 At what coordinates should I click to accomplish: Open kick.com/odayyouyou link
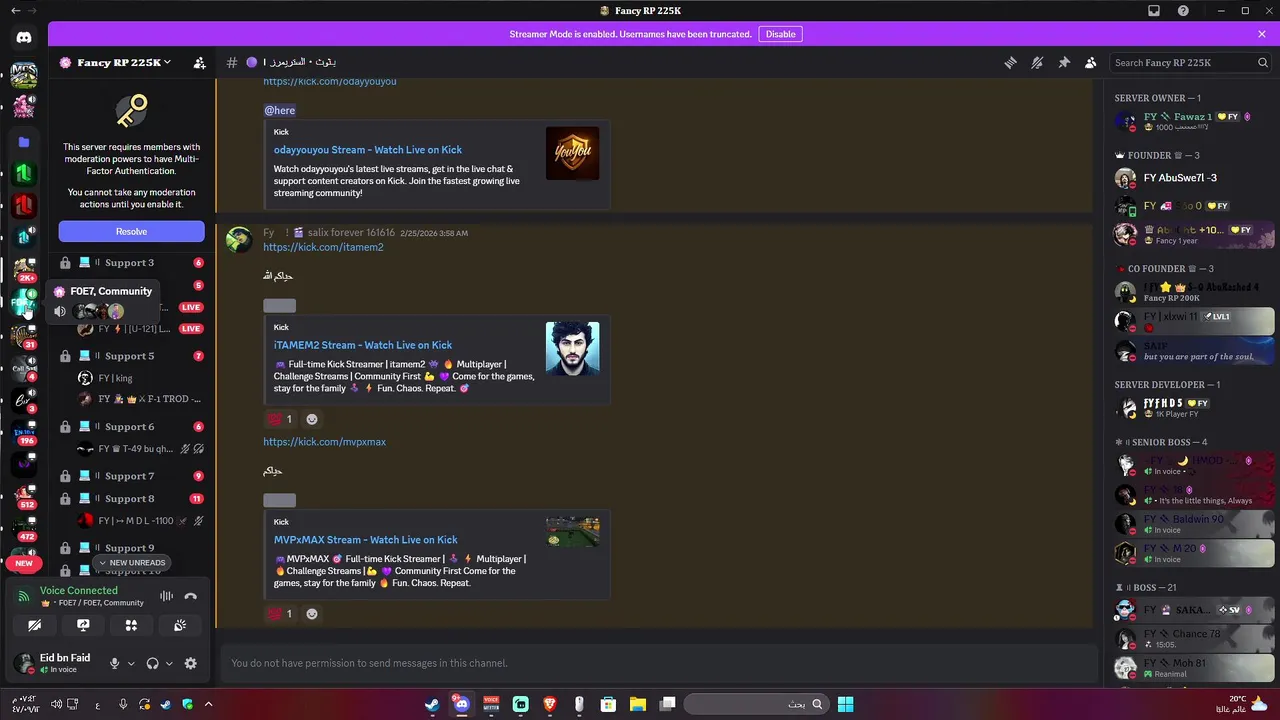point(330,81)
